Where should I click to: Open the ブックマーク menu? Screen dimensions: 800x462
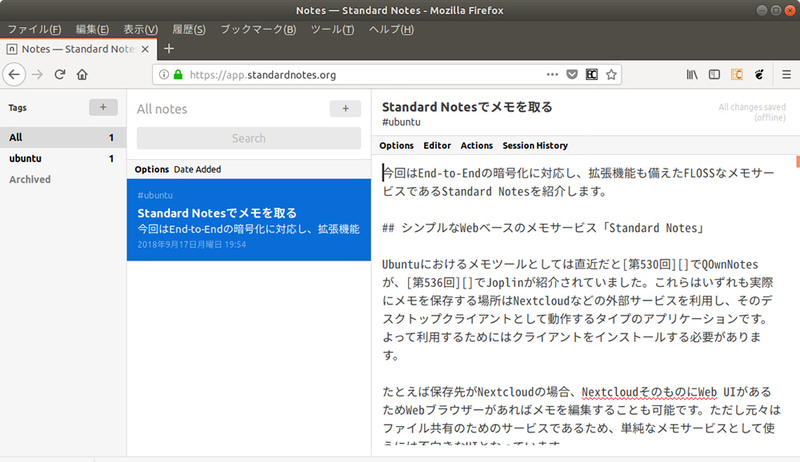tap(258, 30)
